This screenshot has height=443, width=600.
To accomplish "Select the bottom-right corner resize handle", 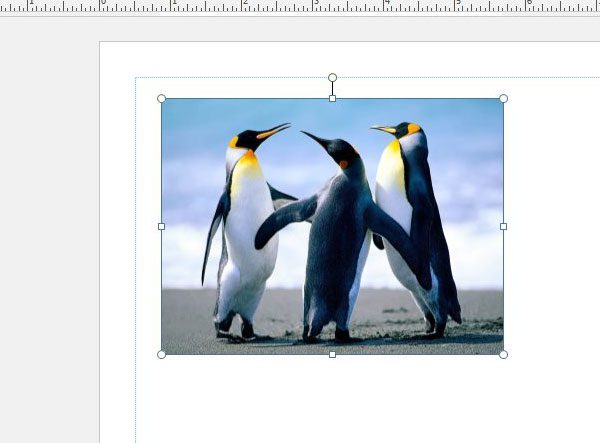I will pos(504,355).
